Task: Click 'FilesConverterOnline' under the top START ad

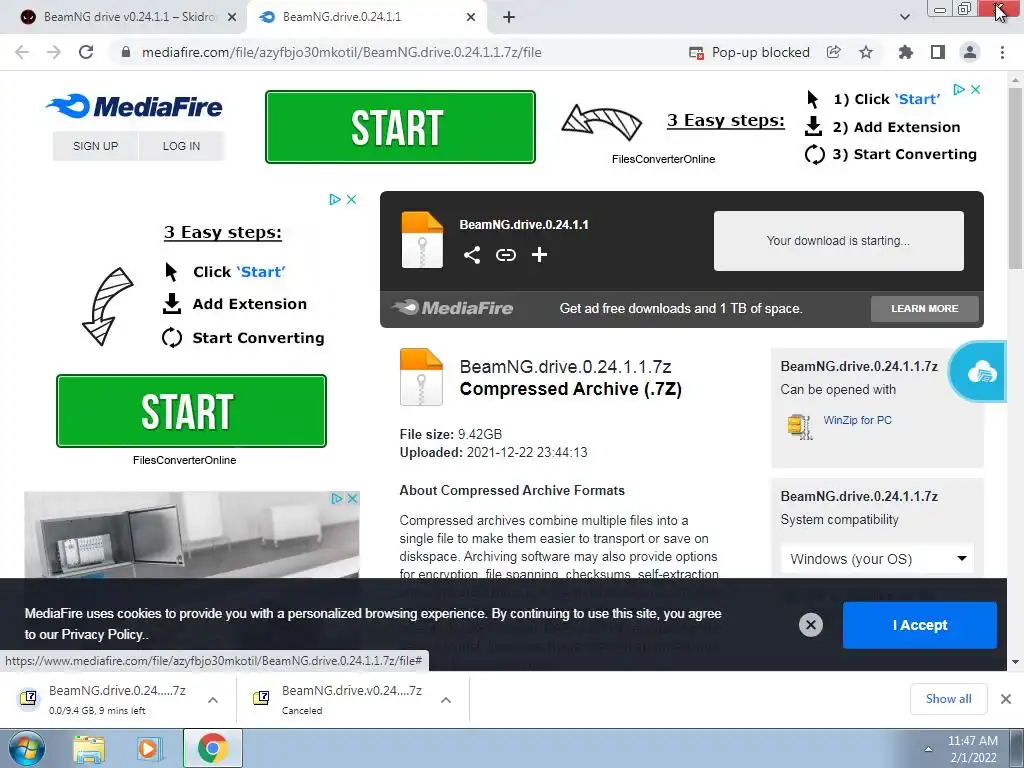Action: pos(663,159)
